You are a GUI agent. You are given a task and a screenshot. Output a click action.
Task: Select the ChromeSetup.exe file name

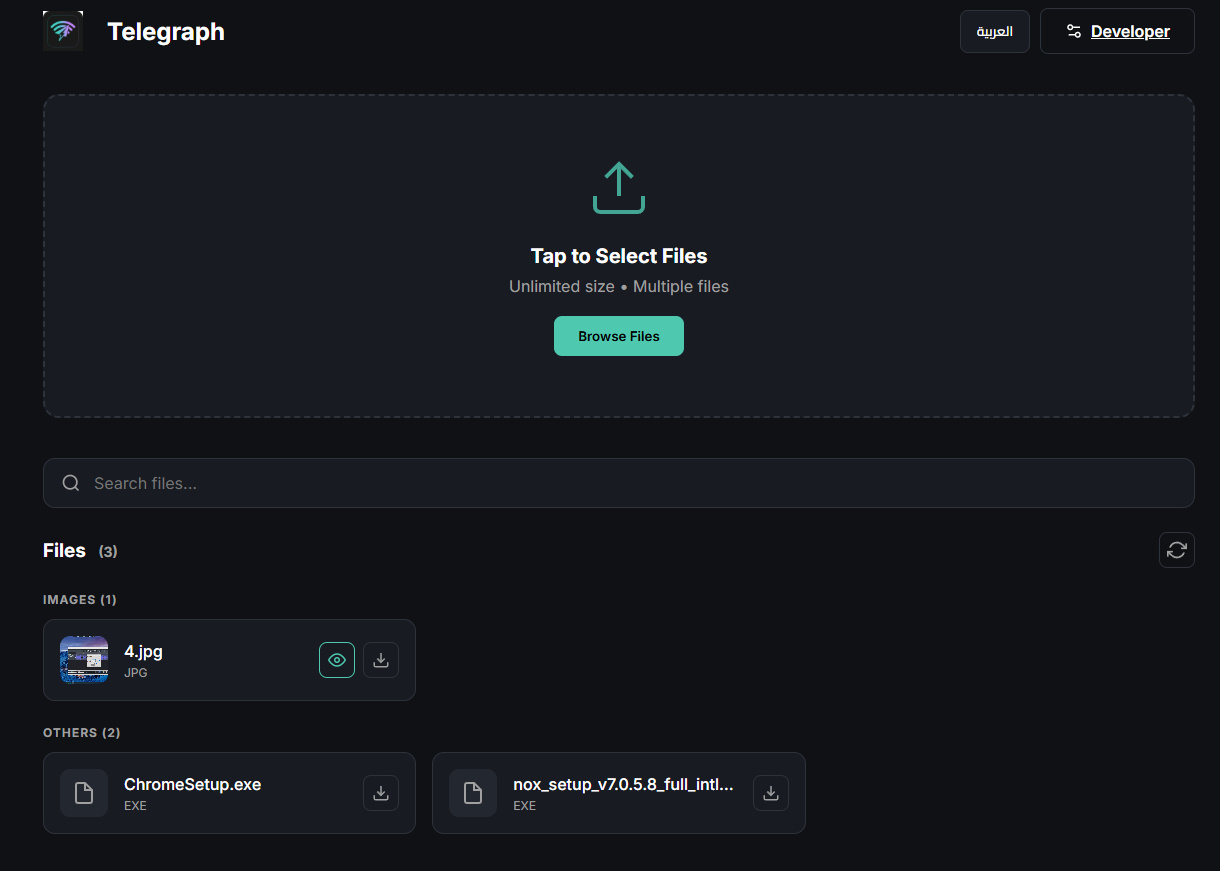click(192, 785)
